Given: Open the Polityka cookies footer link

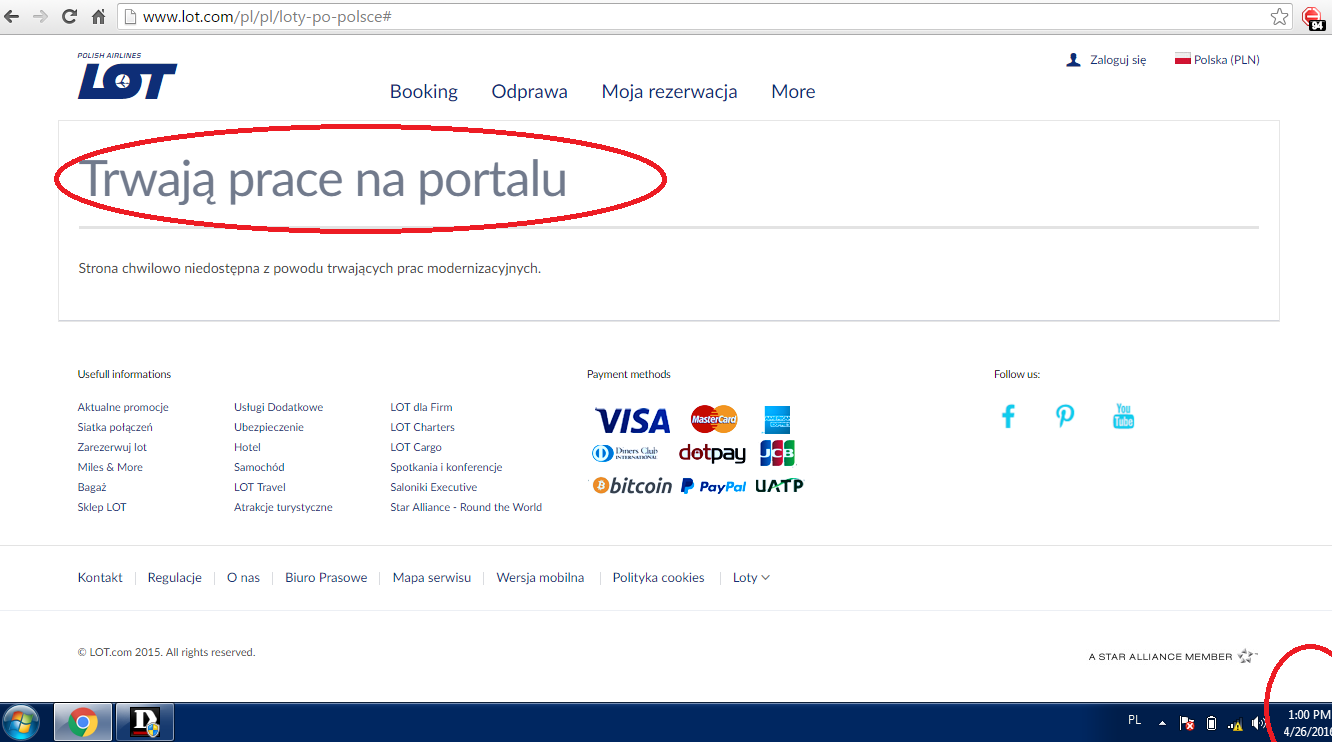Looking at the screenshot, I should (x=659, y=578).
